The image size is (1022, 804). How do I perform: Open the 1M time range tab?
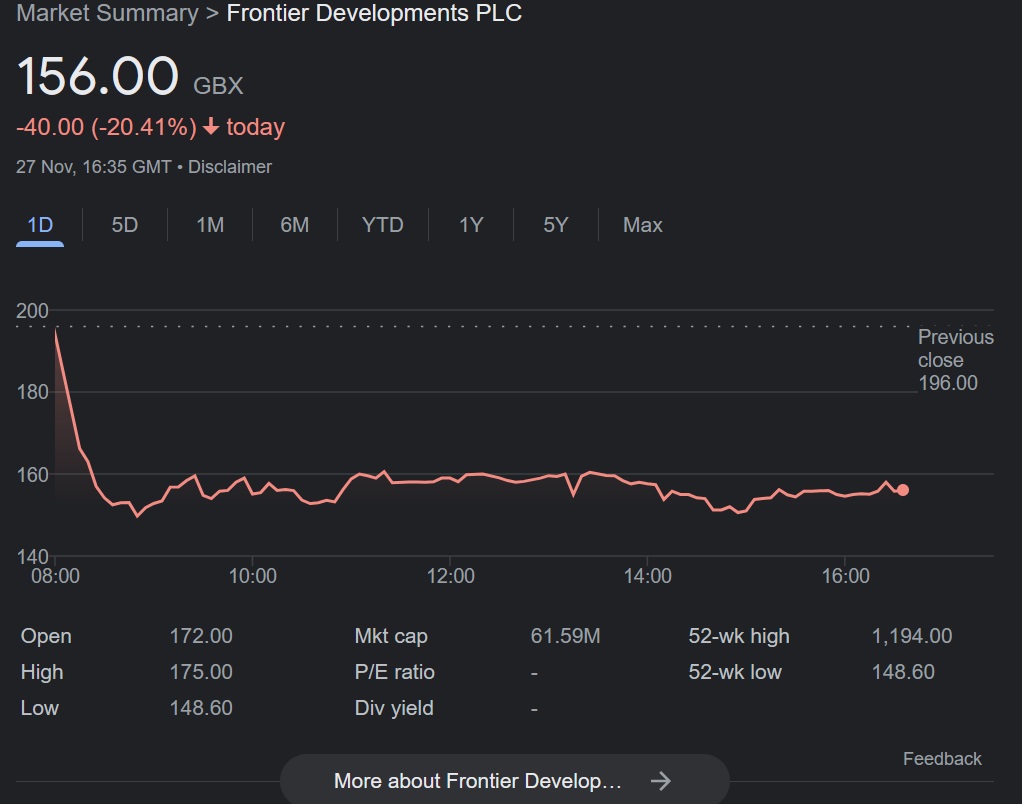(210, 225)
